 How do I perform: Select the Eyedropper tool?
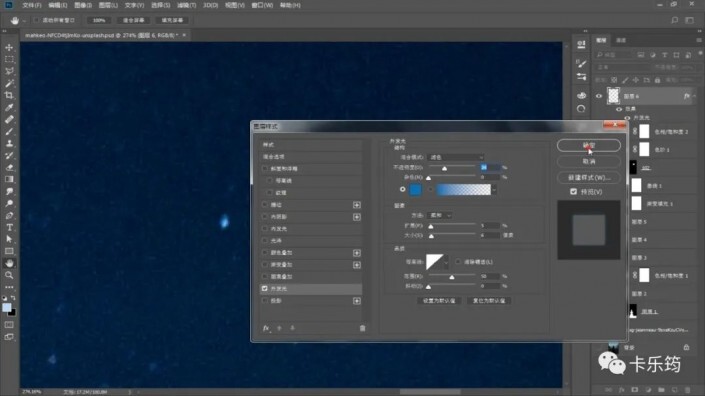[9, 107]
